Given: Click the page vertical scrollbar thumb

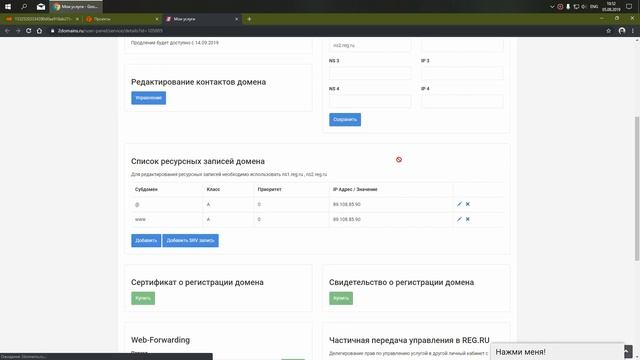Looking at the screenshot, I should click(636, 188).
